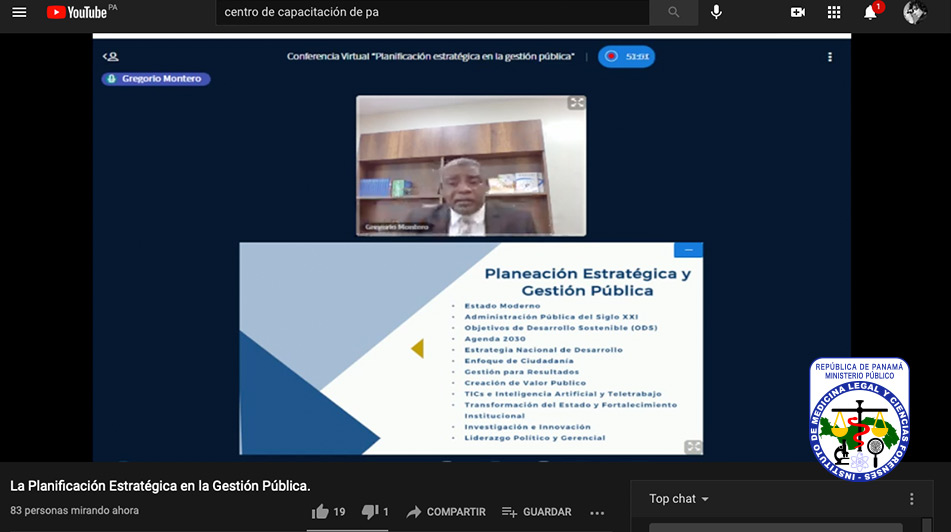
Task: Minimize the shared slide with the blue button
Action: 688,250
